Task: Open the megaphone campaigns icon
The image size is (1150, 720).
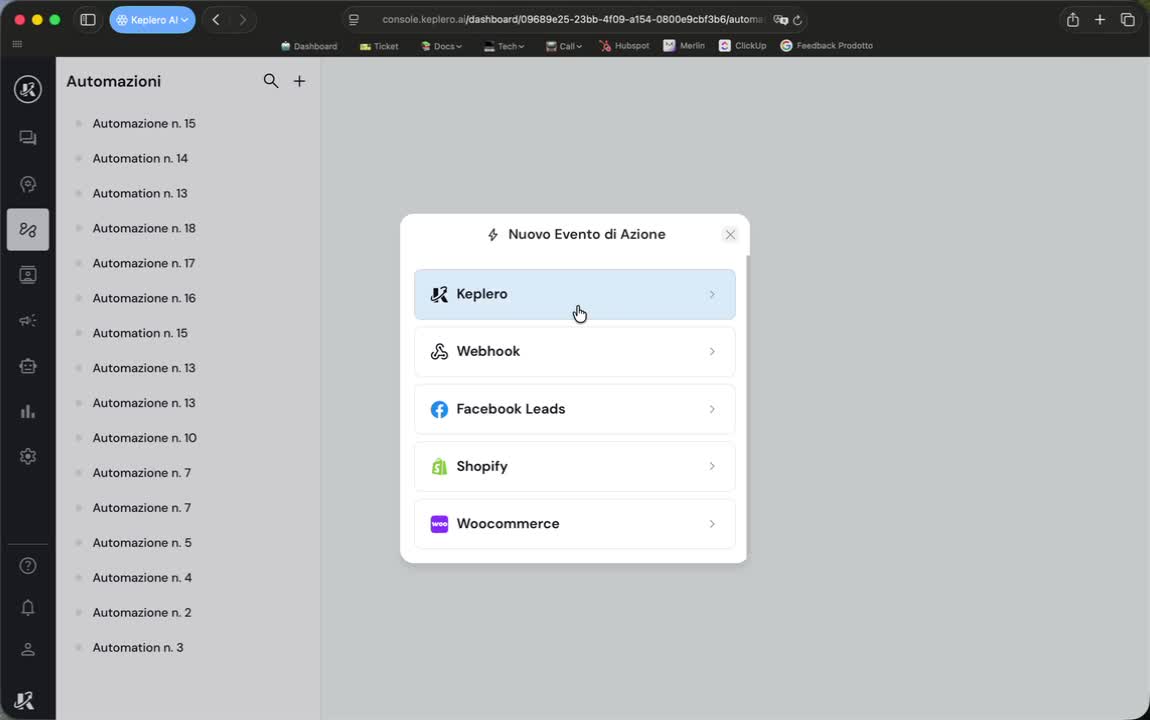Action: point(28,320)
